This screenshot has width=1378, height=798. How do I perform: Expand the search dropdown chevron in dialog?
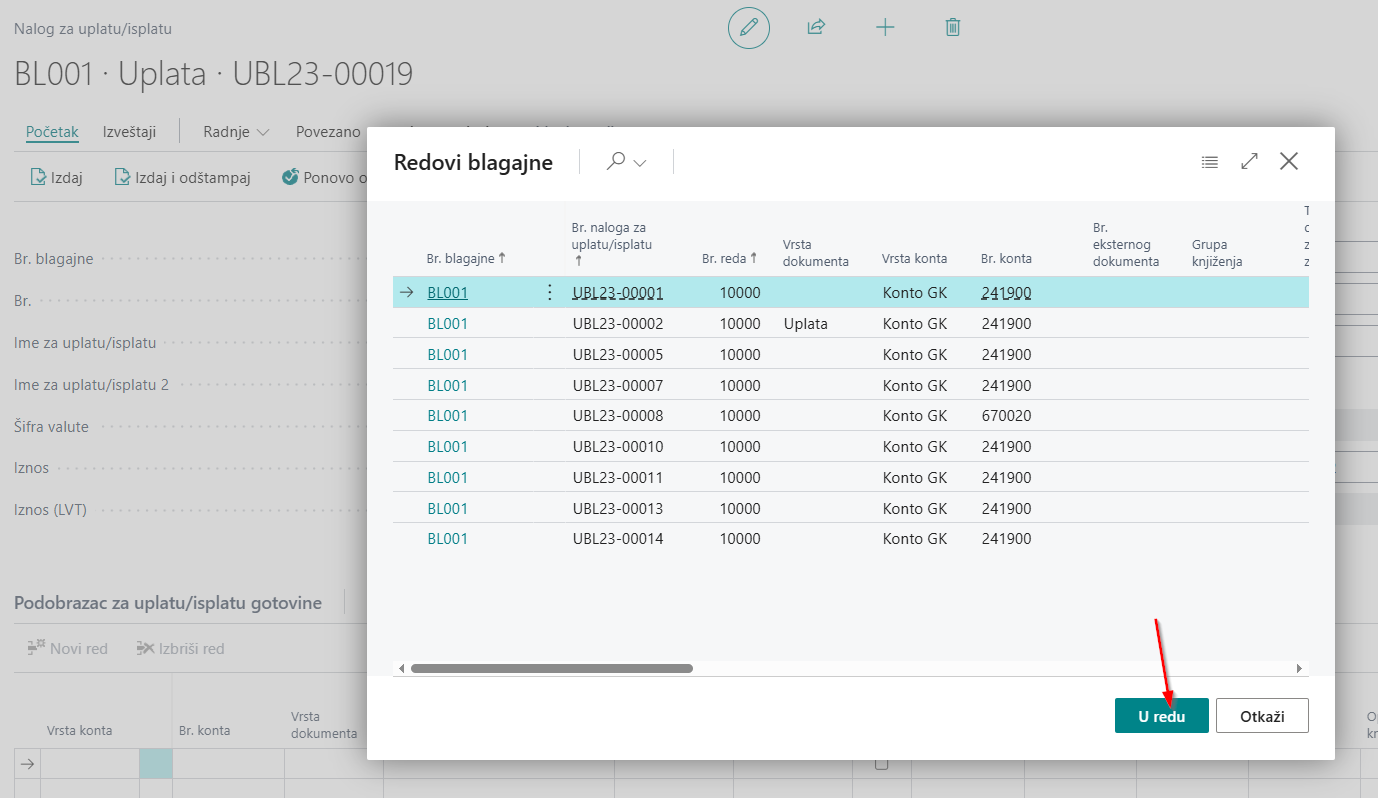pos(640,163)
